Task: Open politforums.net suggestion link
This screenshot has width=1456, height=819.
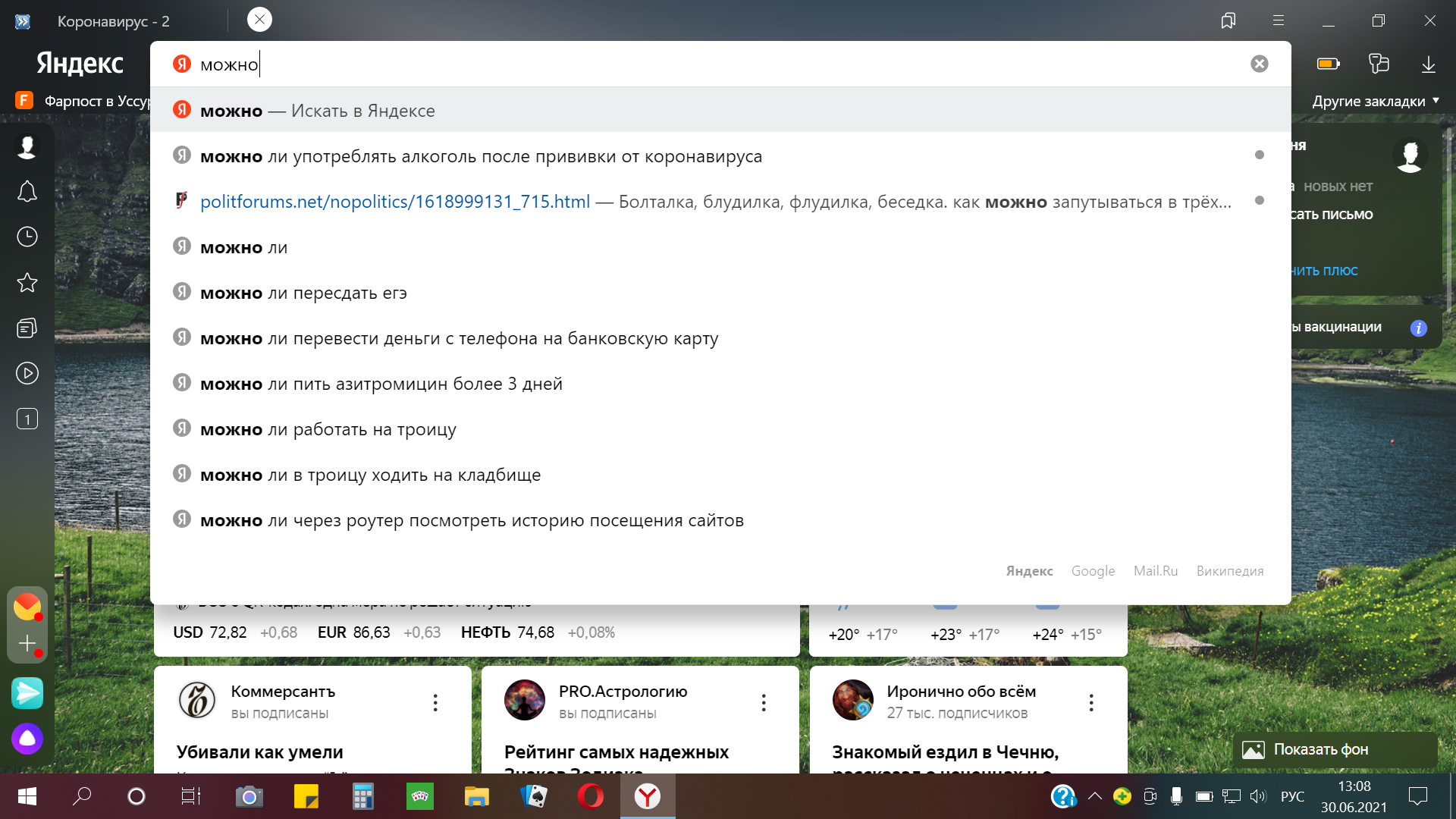Action: 720,201
